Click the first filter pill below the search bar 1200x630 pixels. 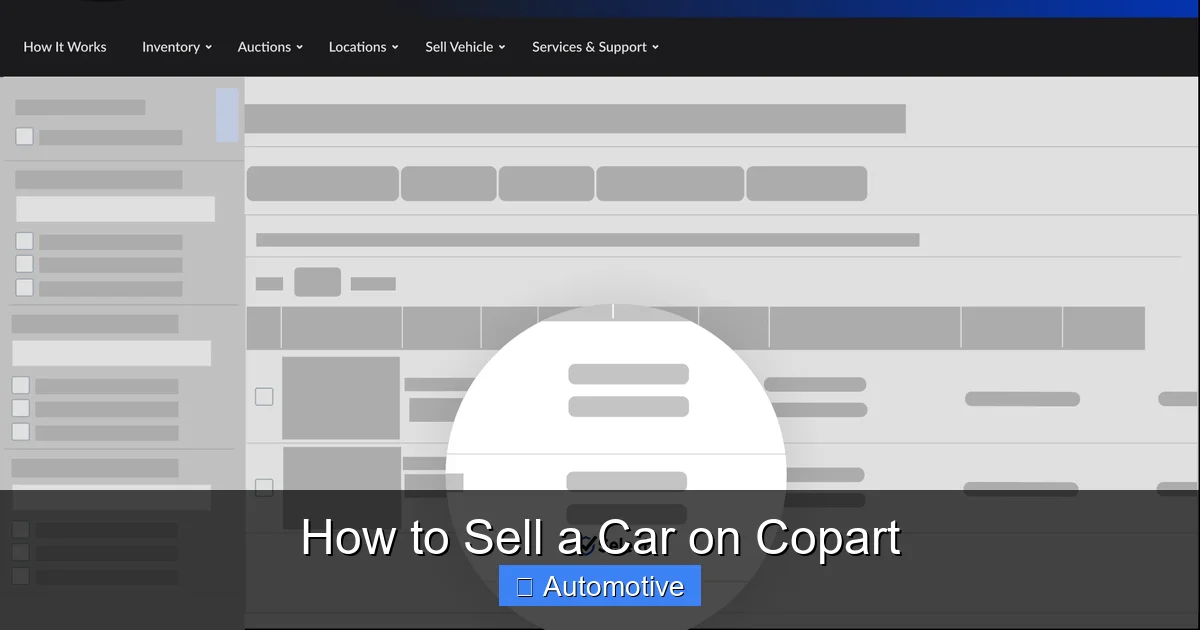pos(322,183)
